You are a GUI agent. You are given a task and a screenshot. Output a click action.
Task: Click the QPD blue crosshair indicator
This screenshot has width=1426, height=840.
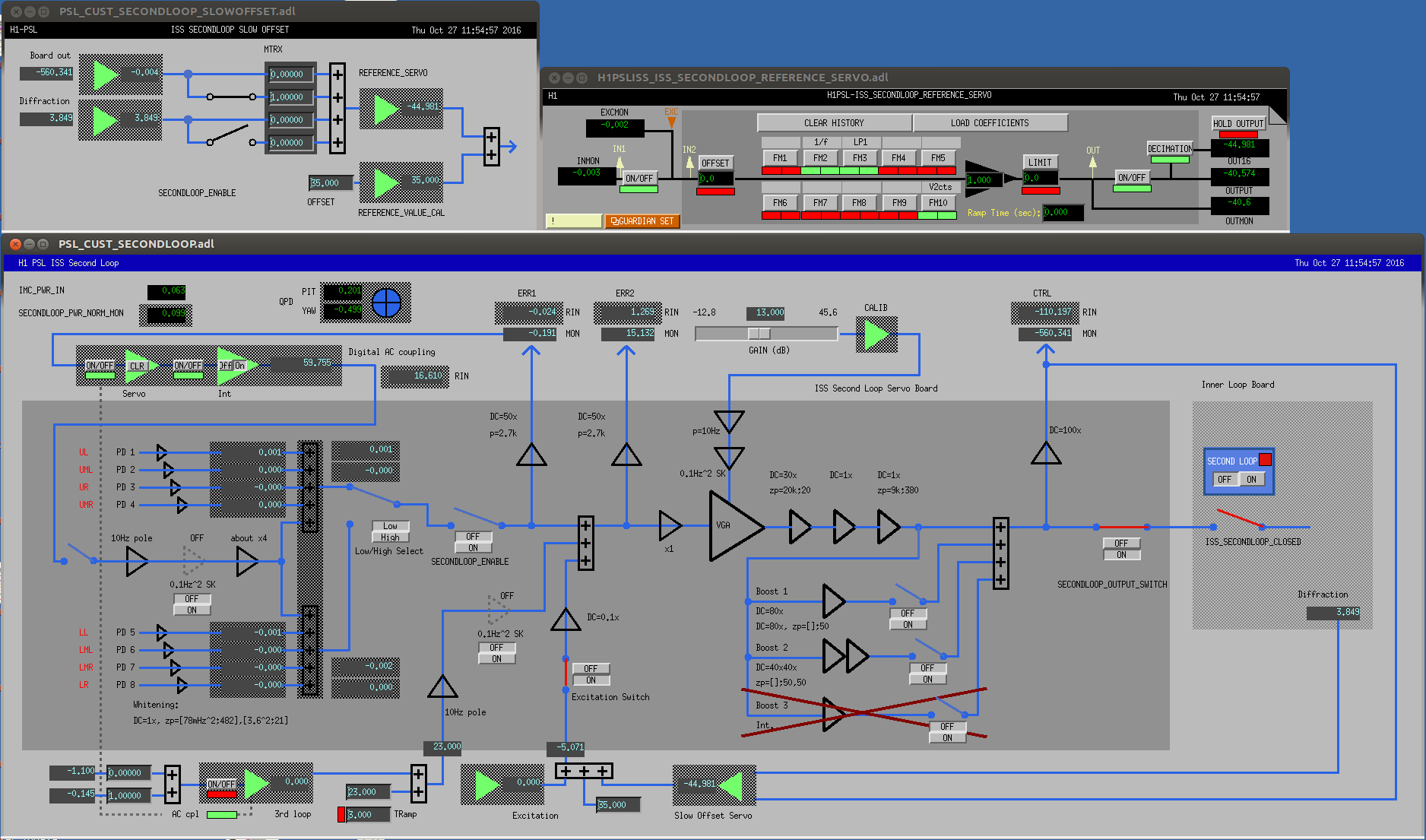point(386,303)
